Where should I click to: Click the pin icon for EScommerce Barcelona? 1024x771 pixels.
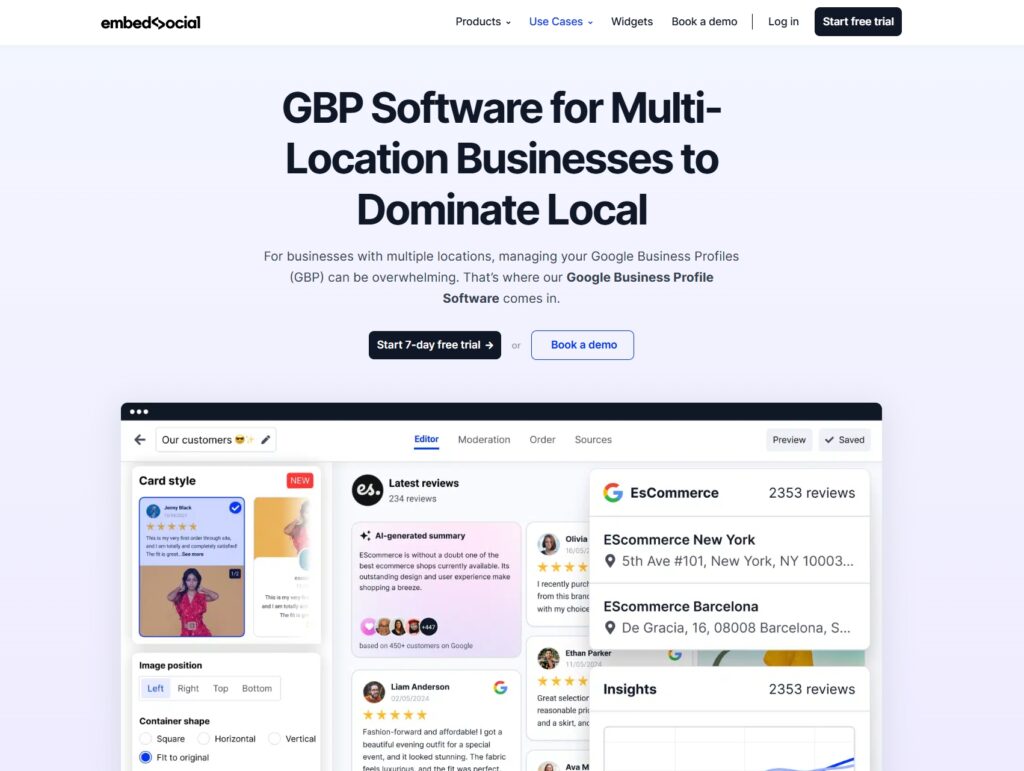(x=610, y=627)
